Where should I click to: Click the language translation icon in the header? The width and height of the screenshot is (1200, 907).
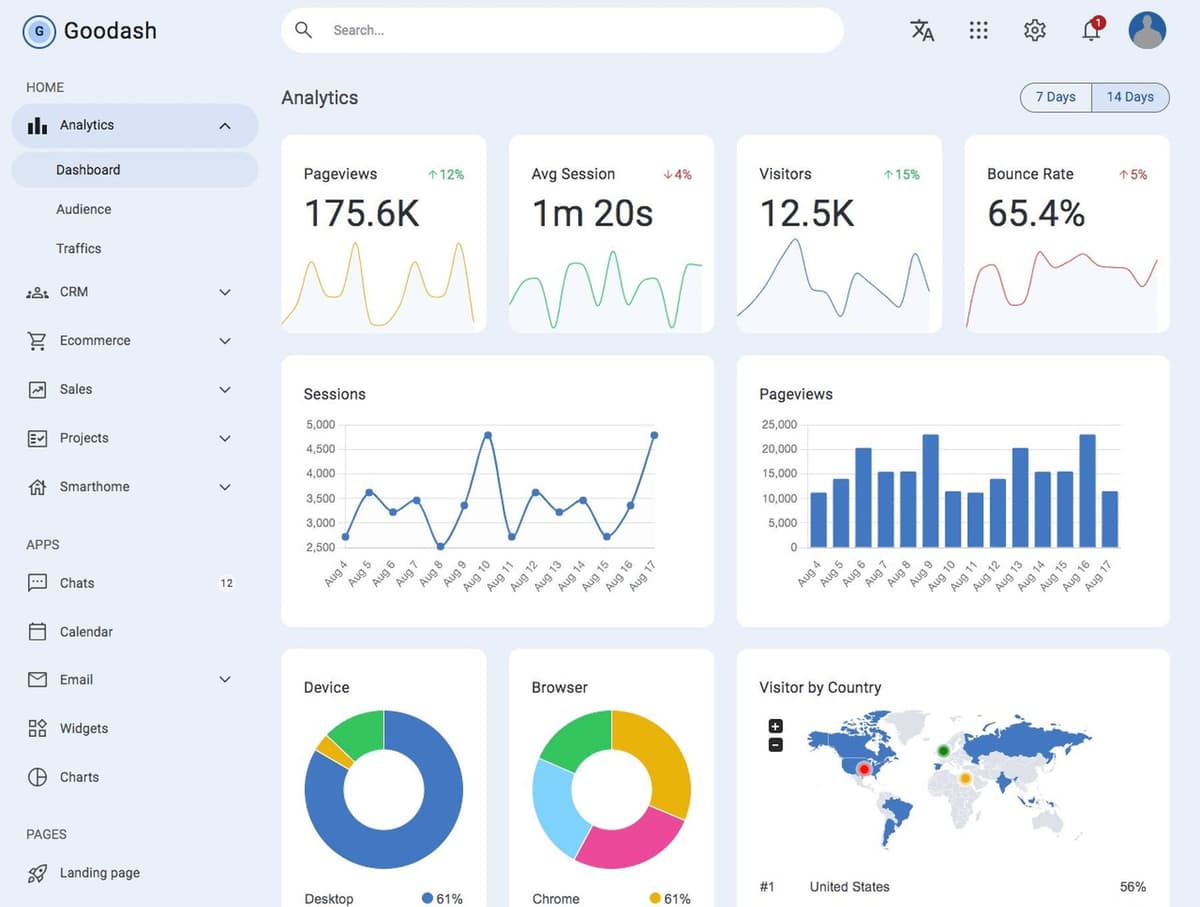click(x=921, y=30)
